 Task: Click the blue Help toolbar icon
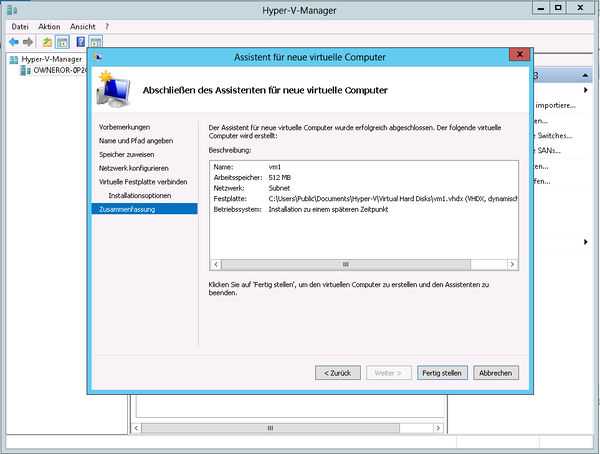tap(81, 42)
